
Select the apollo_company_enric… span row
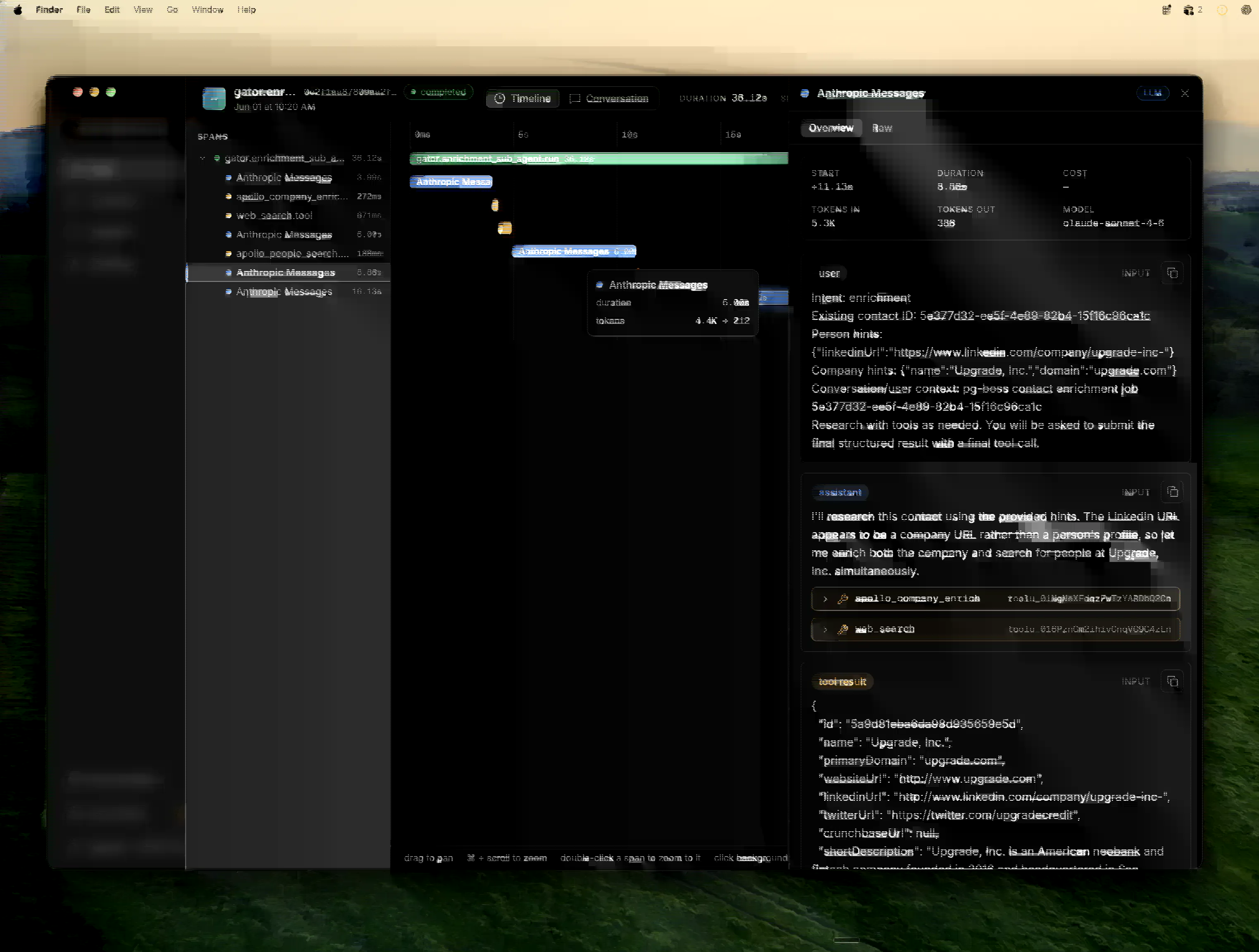[x=288, y=196]
